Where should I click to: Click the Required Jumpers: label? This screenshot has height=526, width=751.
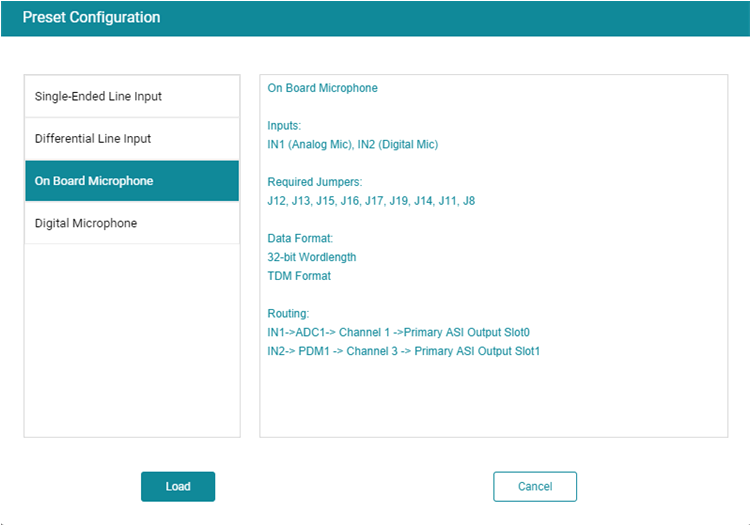pos(314,182)
